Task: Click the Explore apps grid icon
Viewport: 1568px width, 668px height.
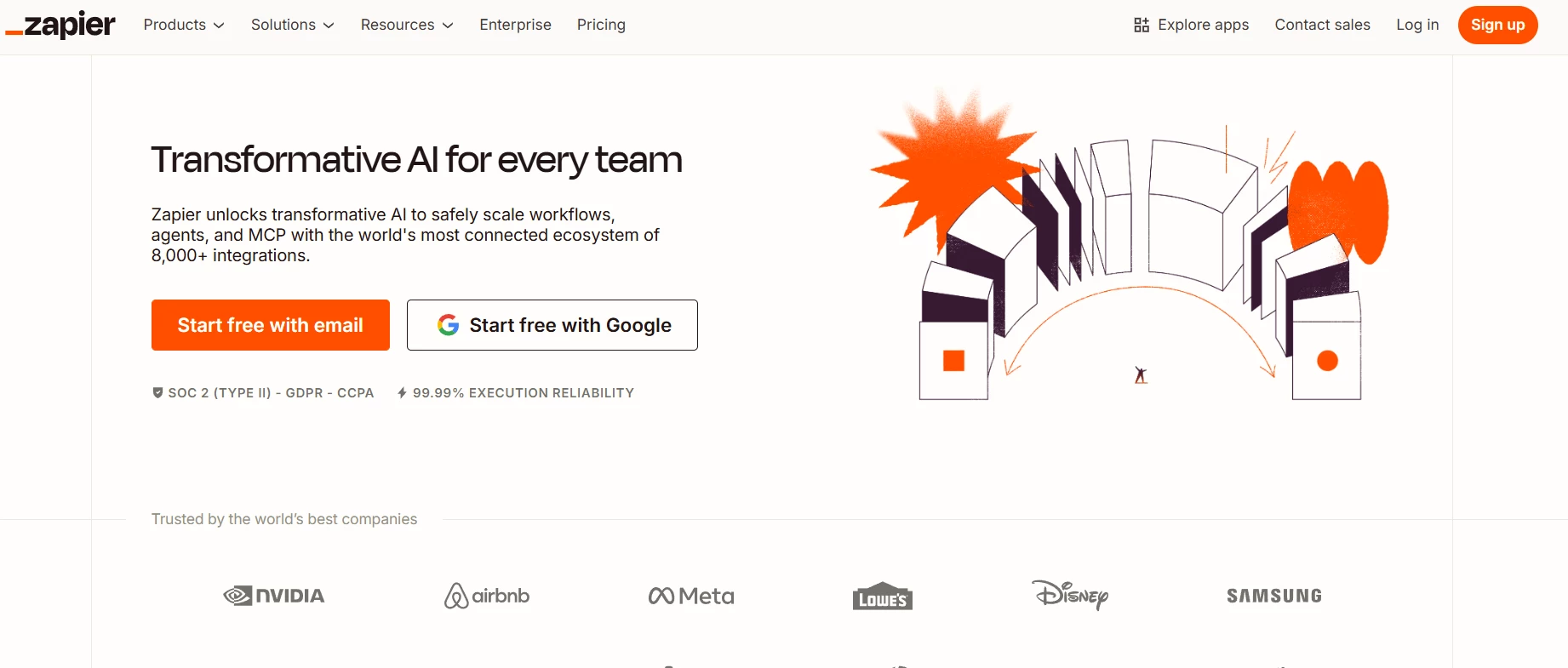Action: (1142, 25)
